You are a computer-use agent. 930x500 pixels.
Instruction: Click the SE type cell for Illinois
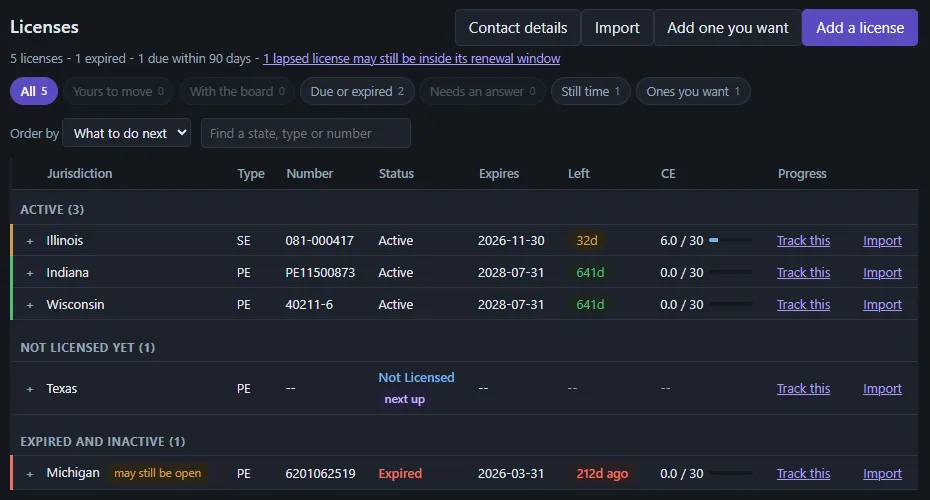coord(244,241)
